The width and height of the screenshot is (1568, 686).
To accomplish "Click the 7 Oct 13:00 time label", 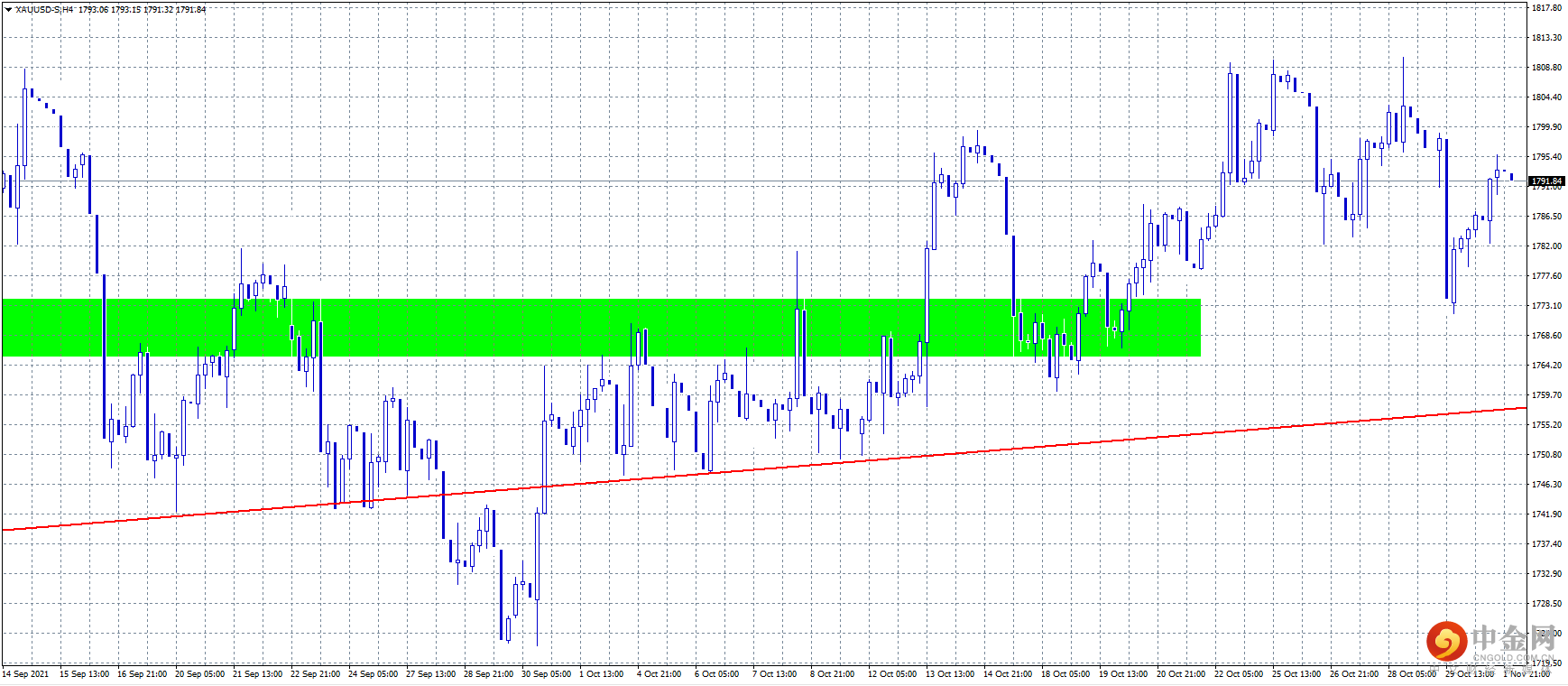I will click(775, 674).
